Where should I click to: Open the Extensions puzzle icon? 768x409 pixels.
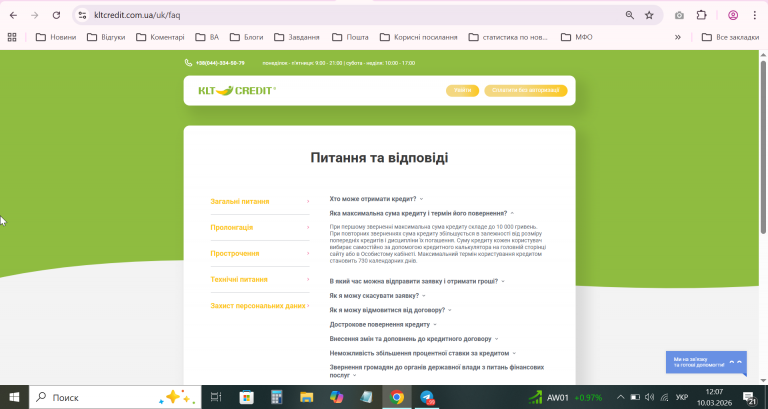pos(701,15)
